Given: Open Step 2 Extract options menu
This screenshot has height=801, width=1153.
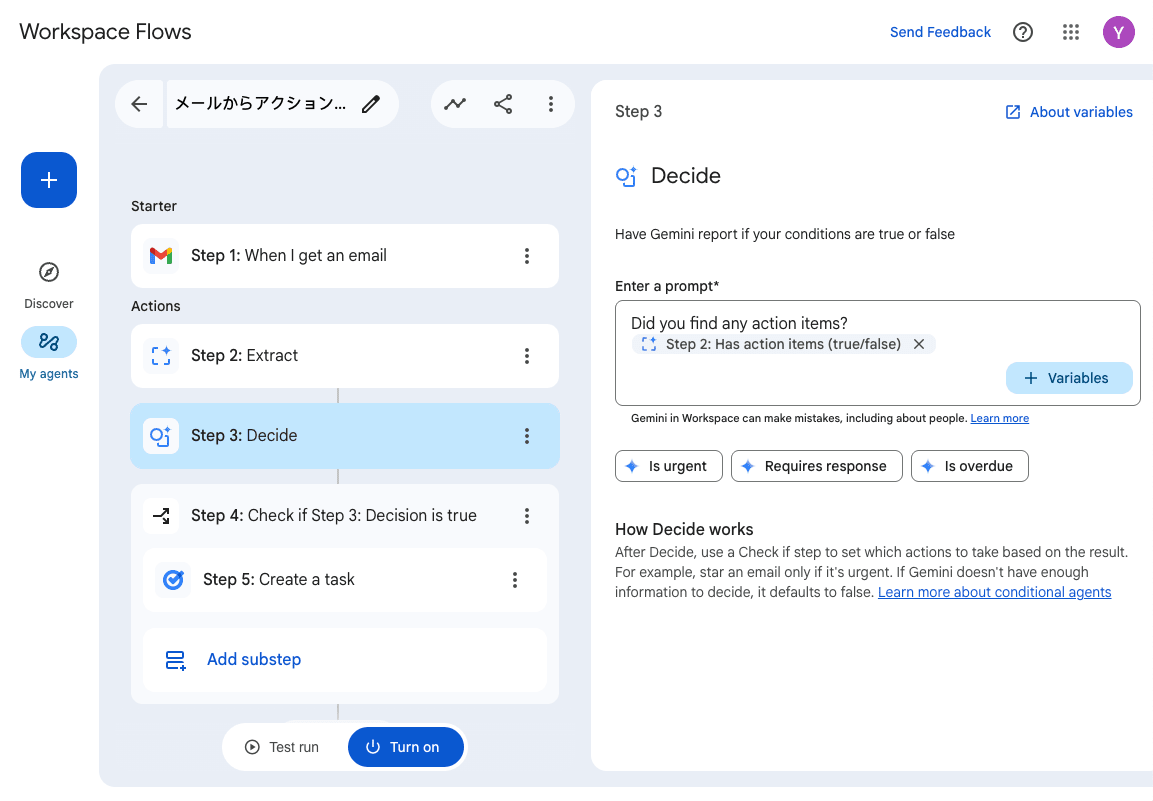Looking at the screenshot, I should tap(526, 356).
